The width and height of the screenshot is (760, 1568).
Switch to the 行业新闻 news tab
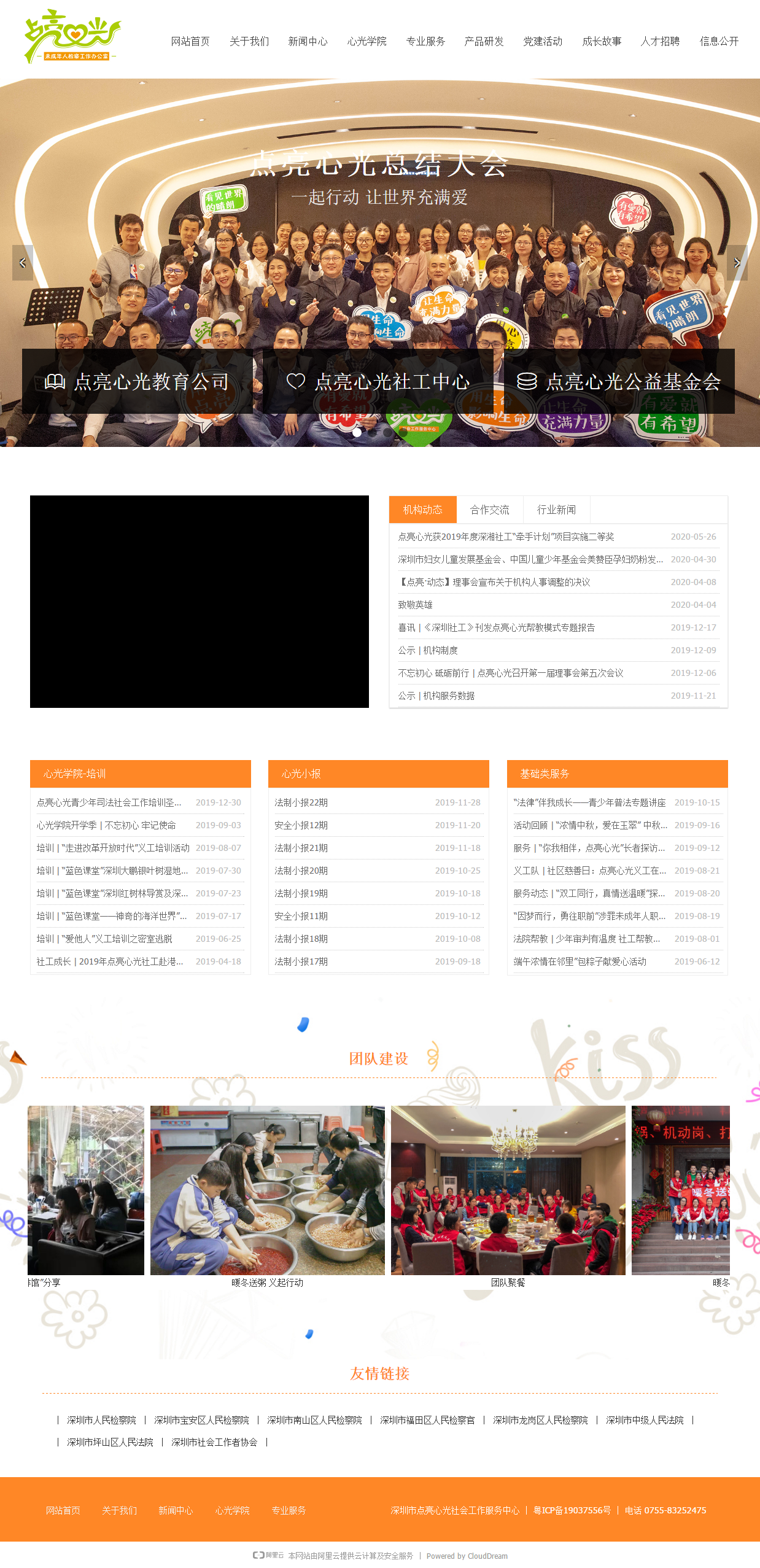pos(556,510)
